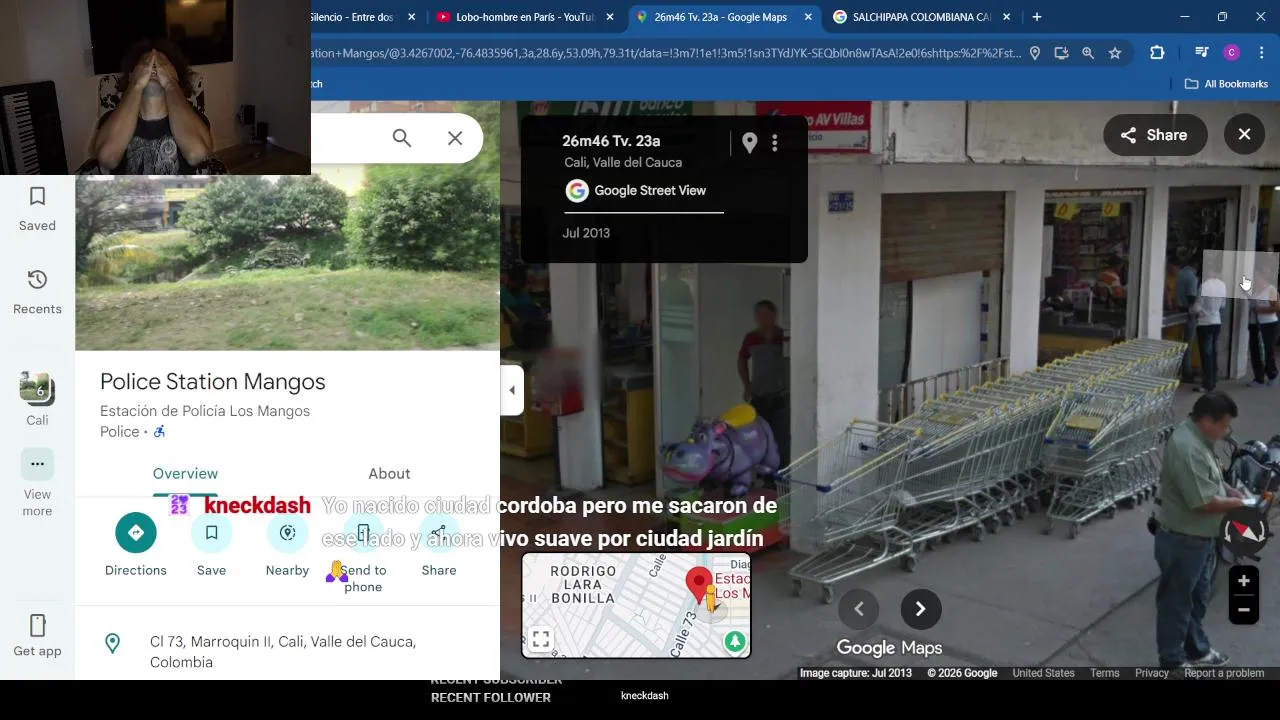Screen dimensions: 1280x720
Task: Open Chrome three-dot menu
Action: click(x=1260, y=53)
